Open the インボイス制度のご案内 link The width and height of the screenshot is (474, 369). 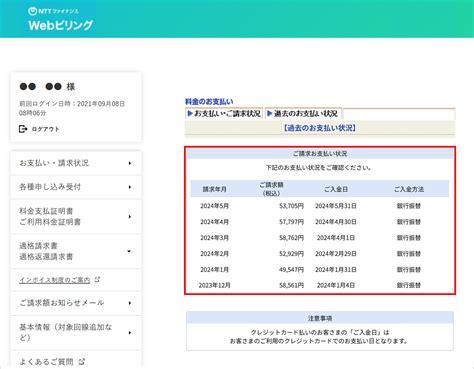tap(55, 280)
